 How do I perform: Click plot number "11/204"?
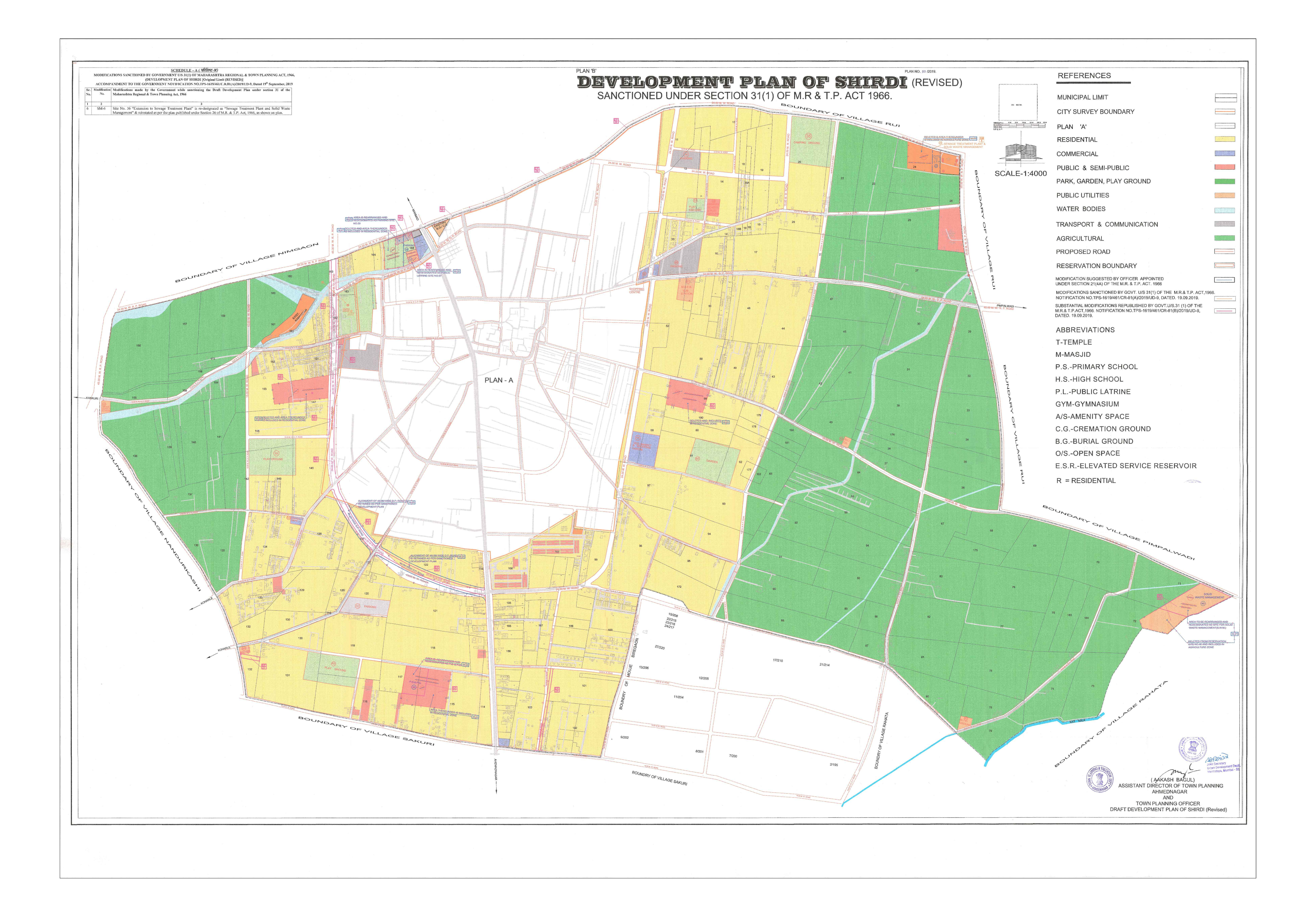click(x=679, y=697)
